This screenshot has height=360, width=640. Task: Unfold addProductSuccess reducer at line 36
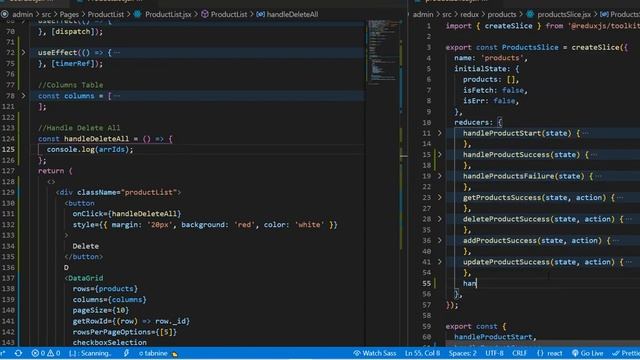click(x=440, y=240)
